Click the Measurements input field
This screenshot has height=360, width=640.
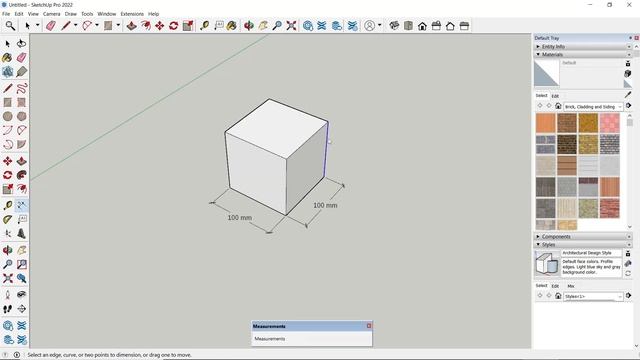pyautogui.click(x=312, y=339)
